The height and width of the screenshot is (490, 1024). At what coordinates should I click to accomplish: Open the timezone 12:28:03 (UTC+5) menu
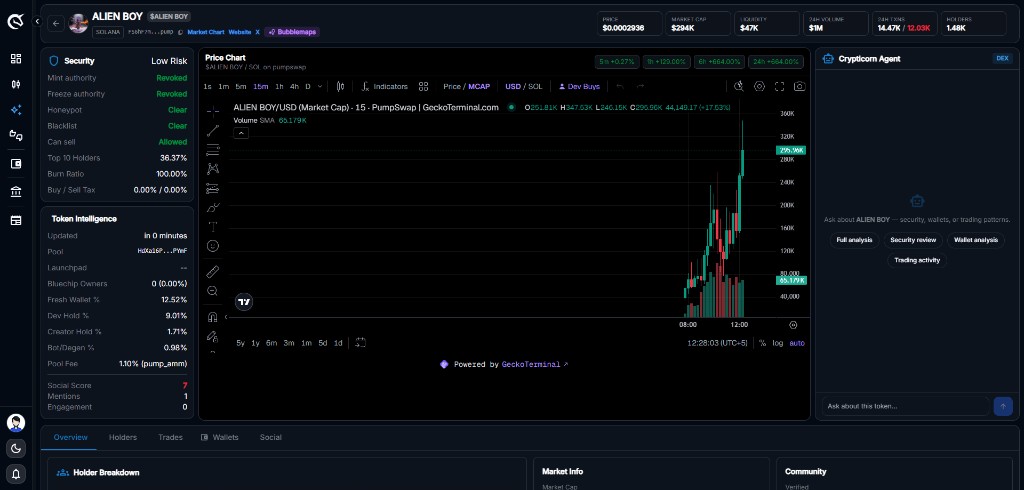(x=717, y=343)
